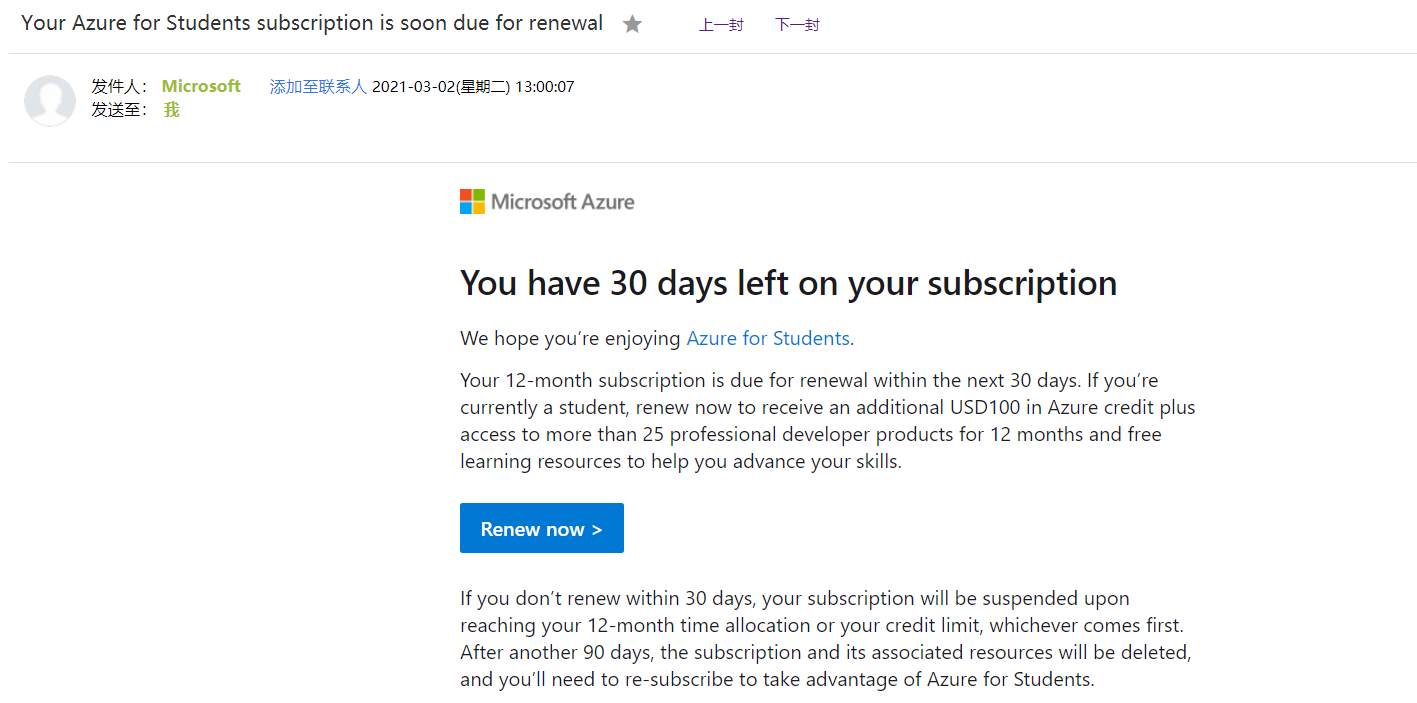Click the Microsoft Azure wordmark text
Image resolution: width=1417 pixels, height=703 pixels.
(x=563, y=202)
